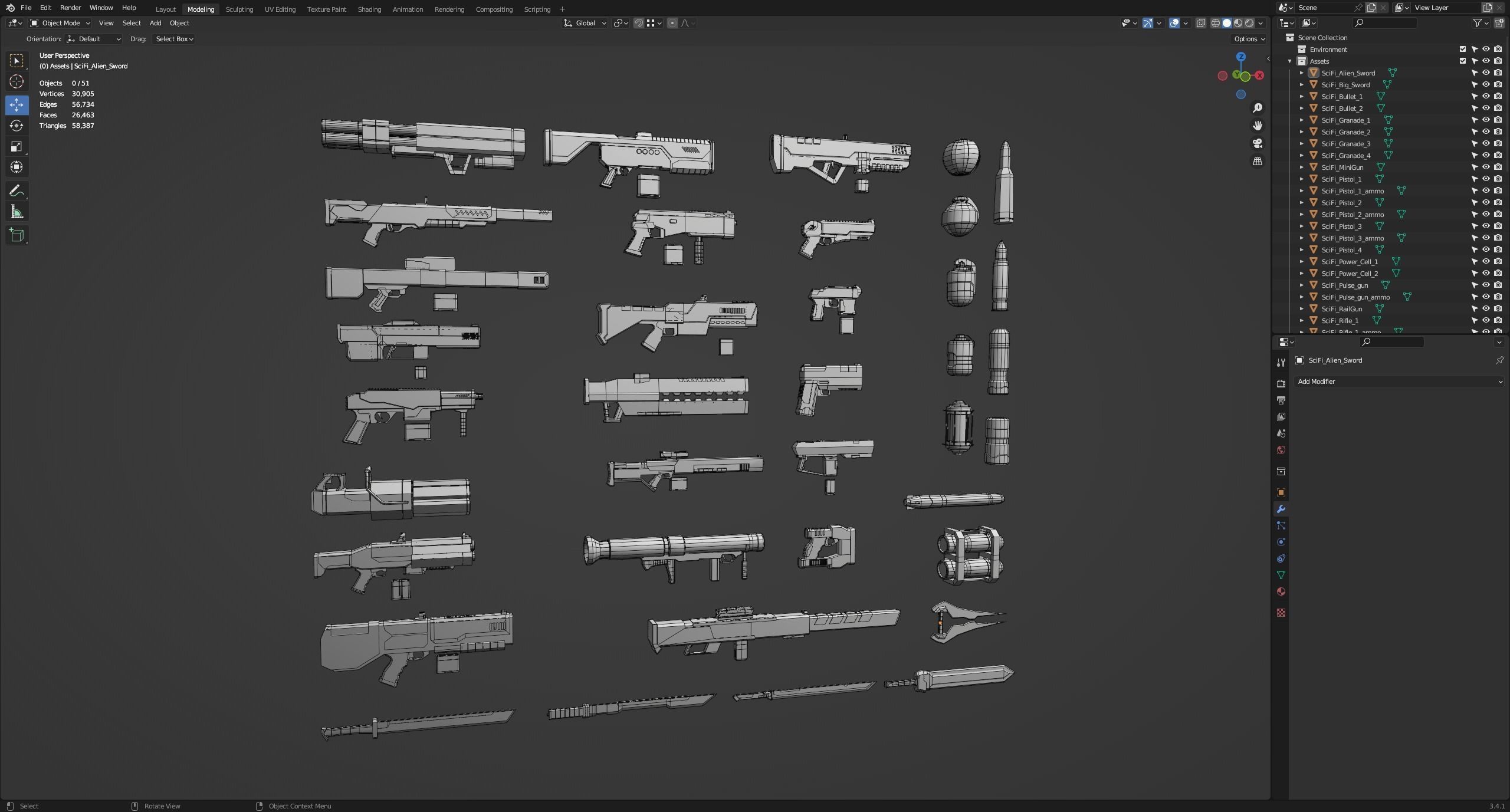Open the Add Modifier dropdown
Viewport: 1510px width, 812px height.
1399,382
